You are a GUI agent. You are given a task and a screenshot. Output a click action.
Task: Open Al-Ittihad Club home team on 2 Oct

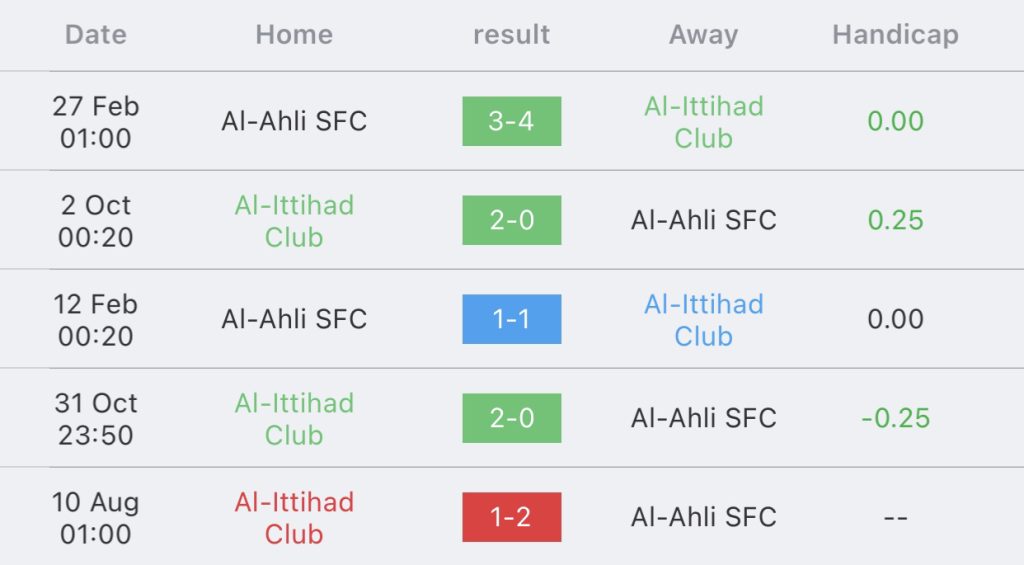[294, 221]
